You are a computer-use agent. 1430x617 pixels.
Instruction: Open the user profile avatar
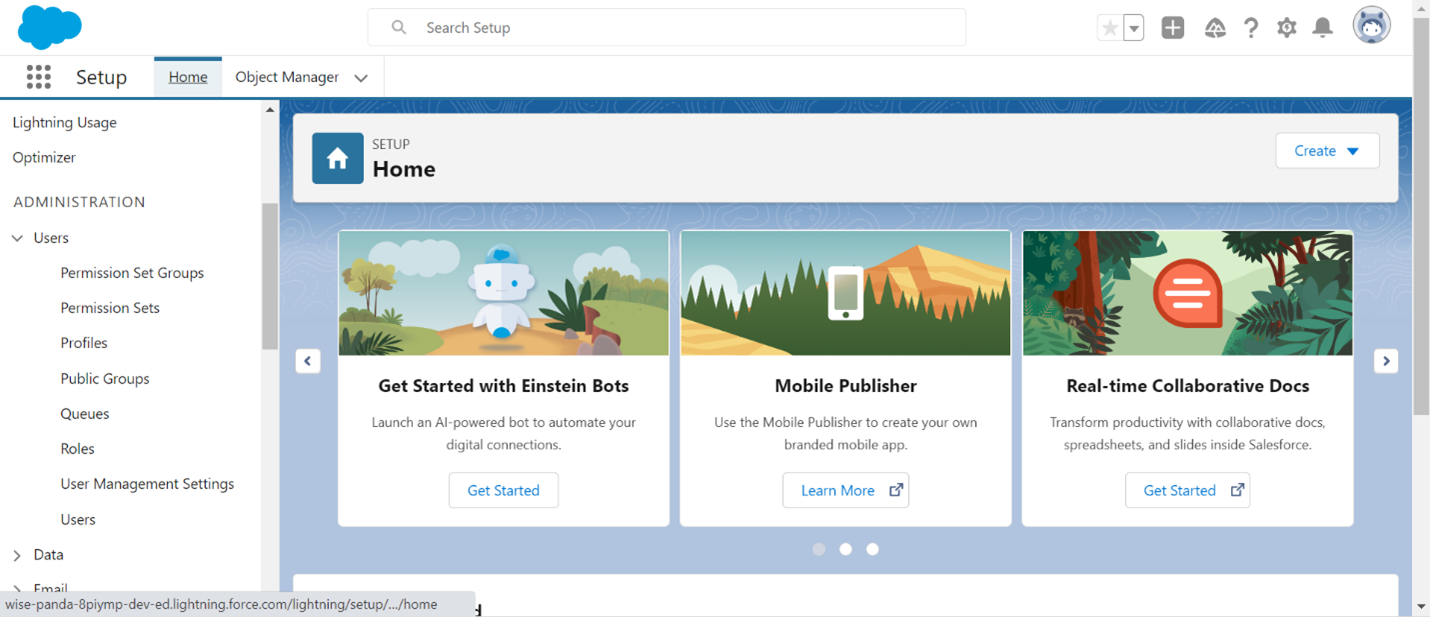[1371, 27]
